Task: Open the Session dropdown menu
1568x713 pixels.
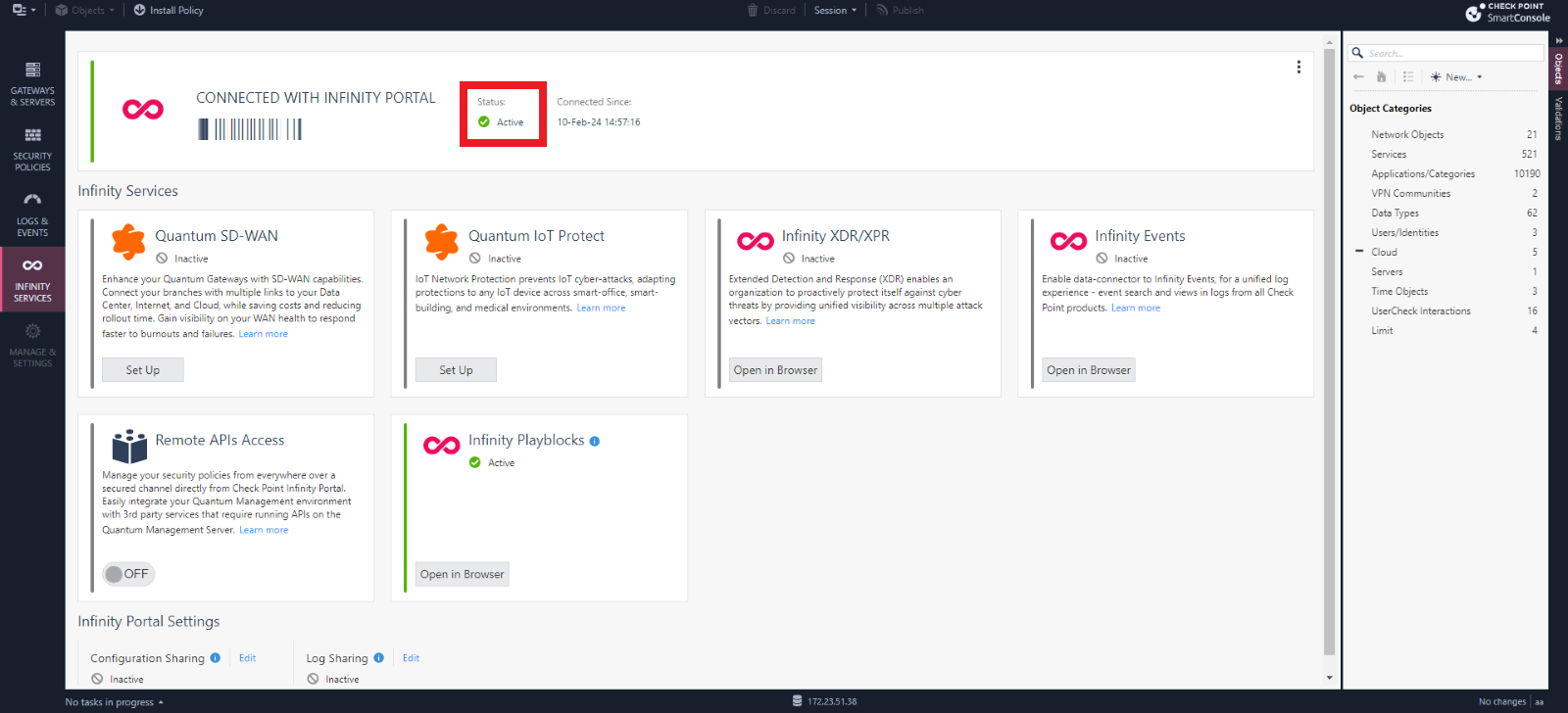Action: tap(835, 10)
